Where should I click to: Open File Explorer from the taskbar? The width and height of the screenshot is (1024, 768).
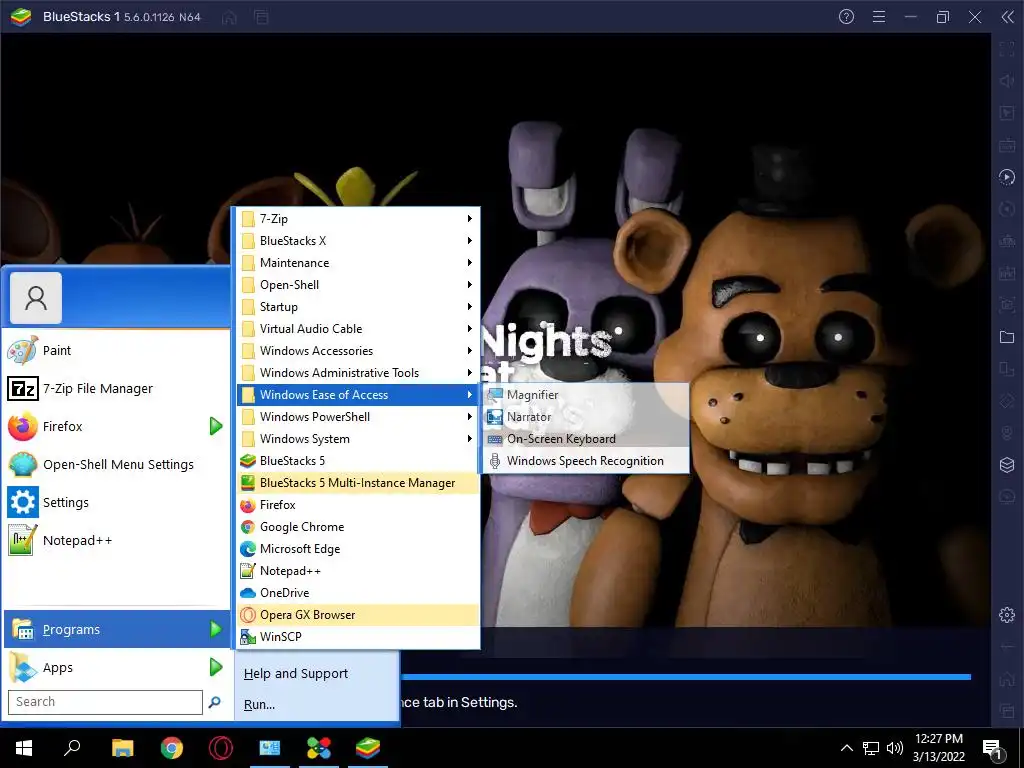(122, 748)
